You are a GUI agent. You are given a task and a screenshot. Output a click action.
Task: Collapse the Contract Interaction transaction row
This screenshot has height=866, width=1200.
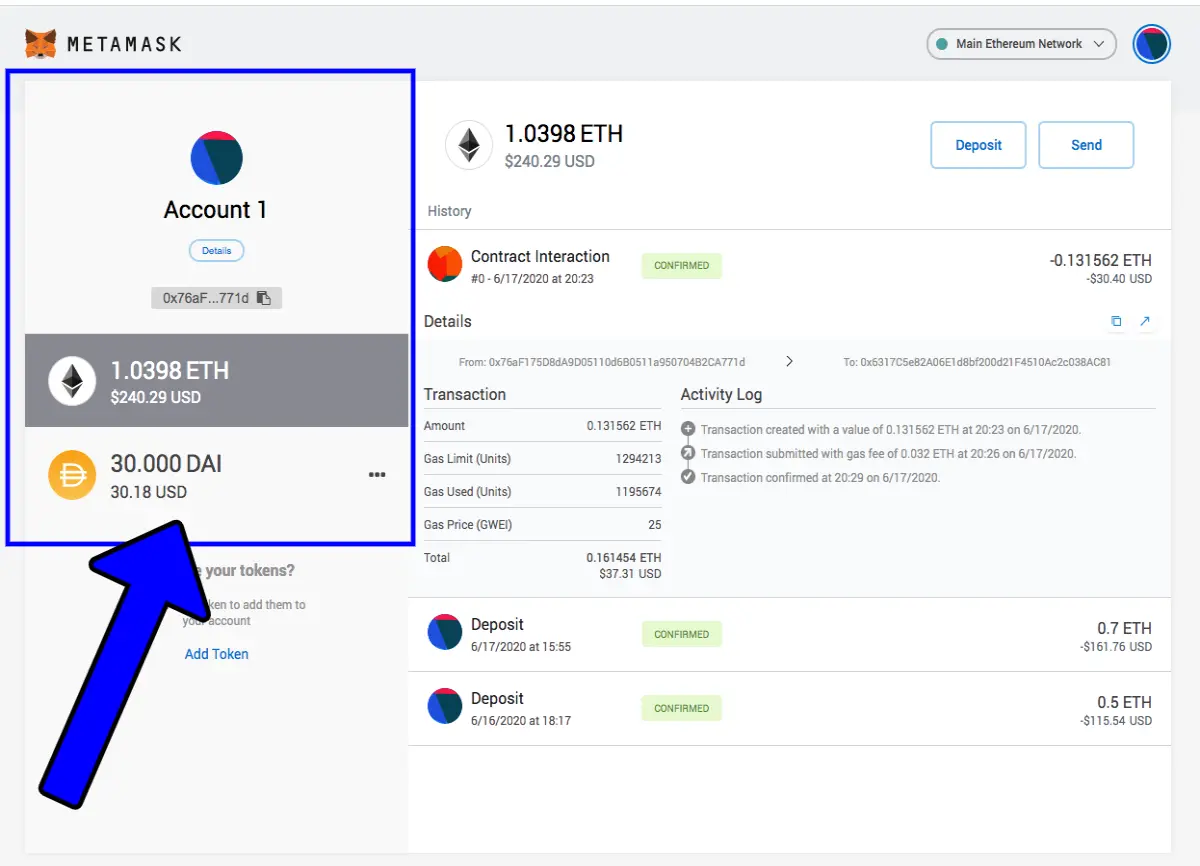click(x=790, y=266)
